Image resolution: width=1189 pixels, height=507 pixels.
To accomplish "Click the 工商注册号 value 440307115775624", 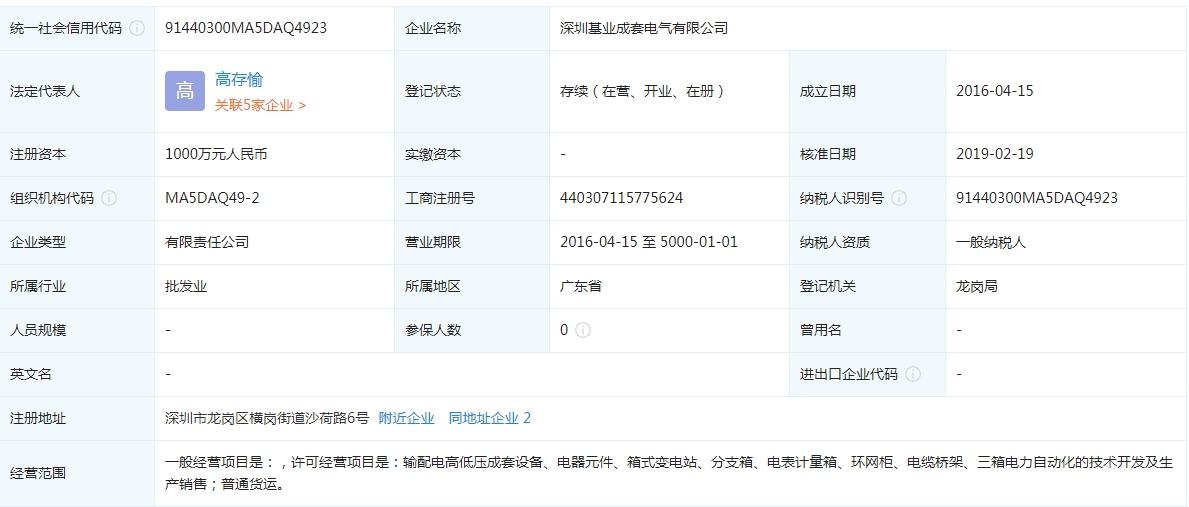I will [622, 198].
